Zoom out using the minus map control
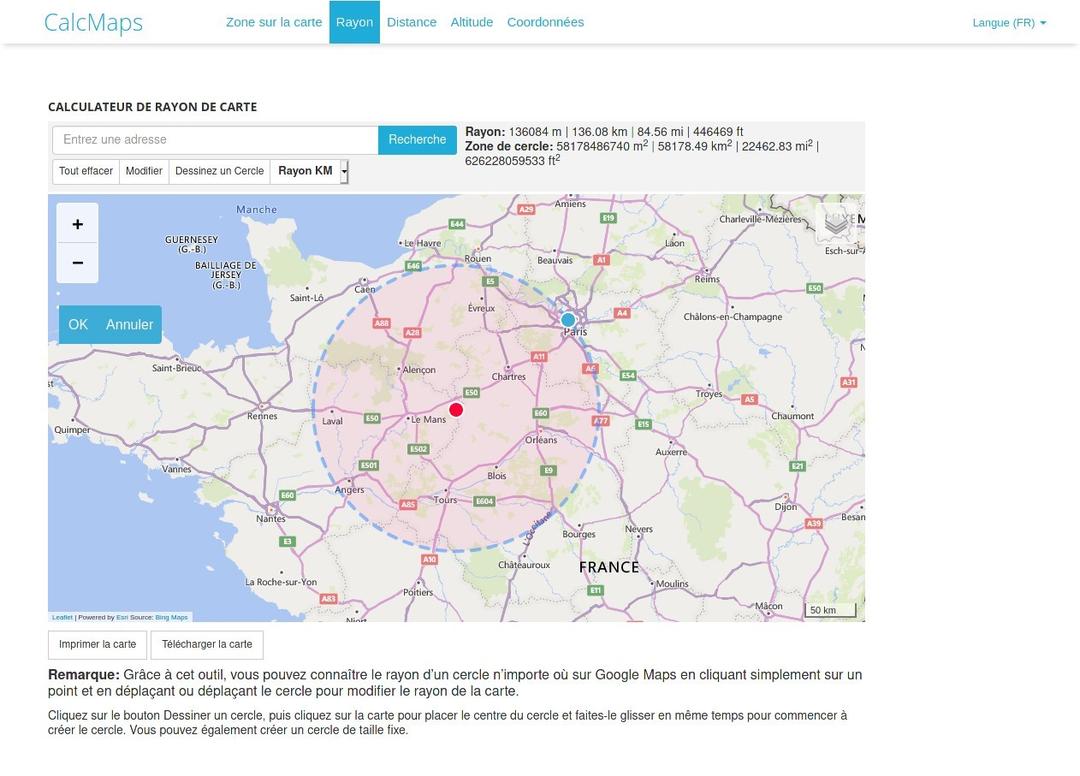 pyautogui.click(x=77, y=263)
